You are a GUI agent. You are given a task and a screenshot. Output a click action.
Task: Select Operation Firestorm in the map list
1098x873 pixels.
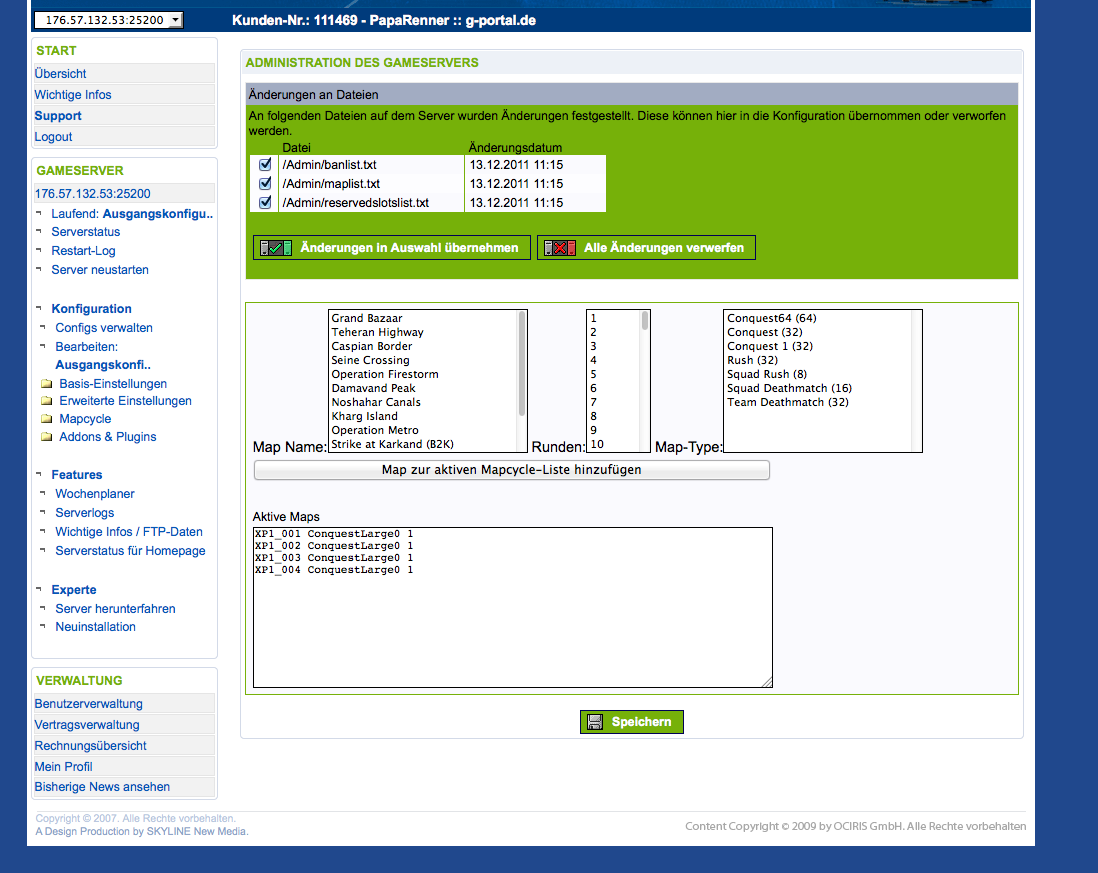[385, 374]
